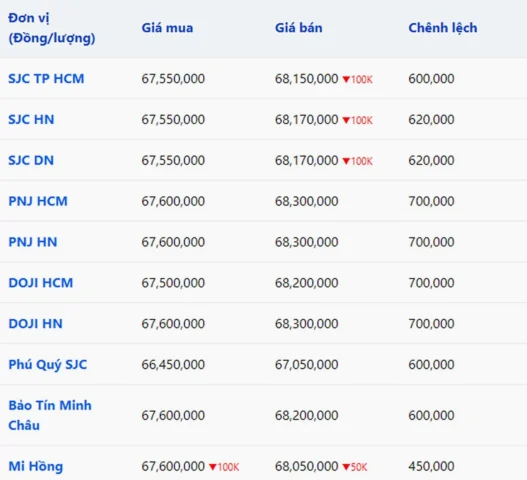This screenshot has height=480, width=527.
Task: Select DOJI HN sell price 68,300,000
Action: (x=307, y=324)
